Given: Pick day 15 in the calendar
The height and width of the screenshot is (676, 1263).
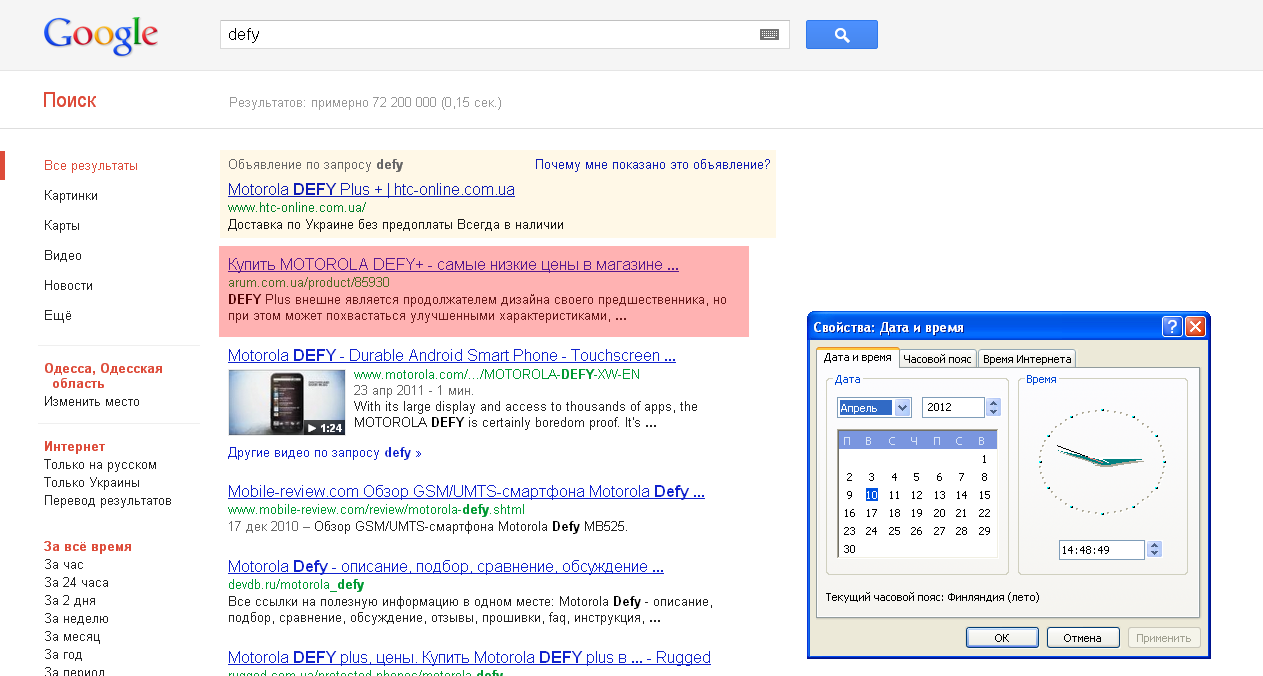Looking at the screenshot, I should [x=984, y=495].
